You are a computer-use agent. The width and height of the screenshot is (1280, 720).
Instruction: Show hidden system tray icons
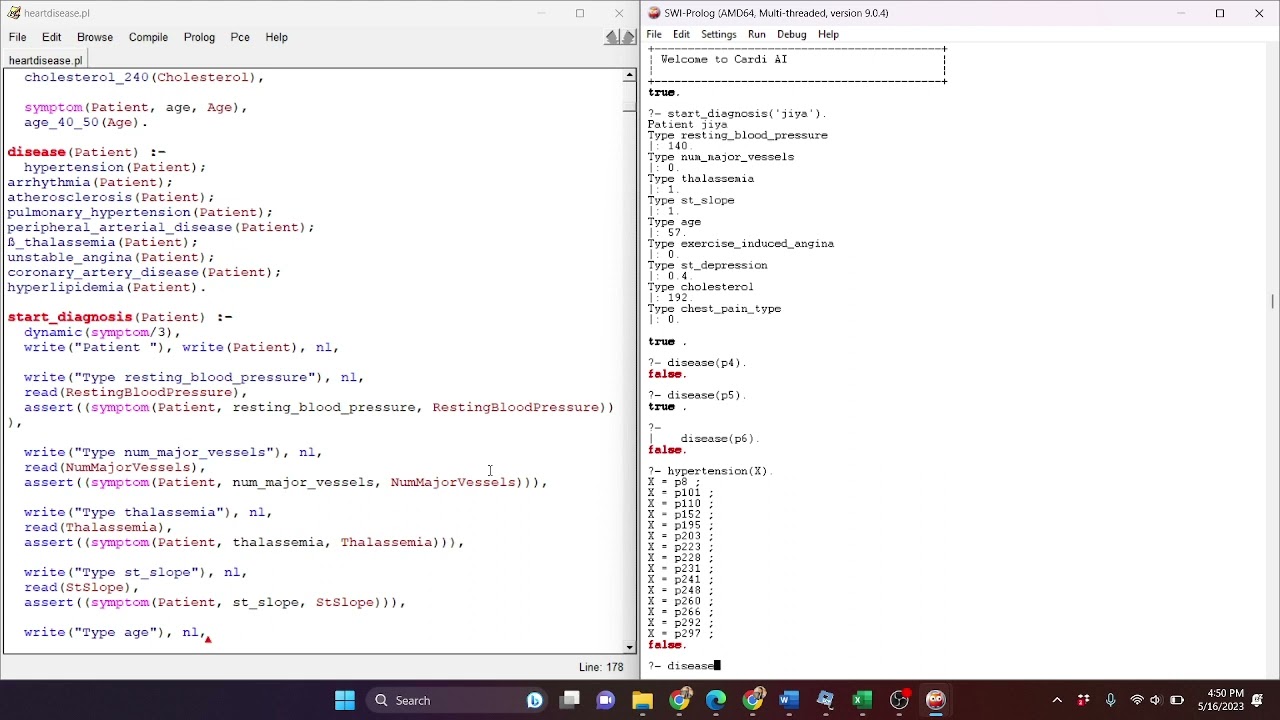click(x=1057, y=700)
